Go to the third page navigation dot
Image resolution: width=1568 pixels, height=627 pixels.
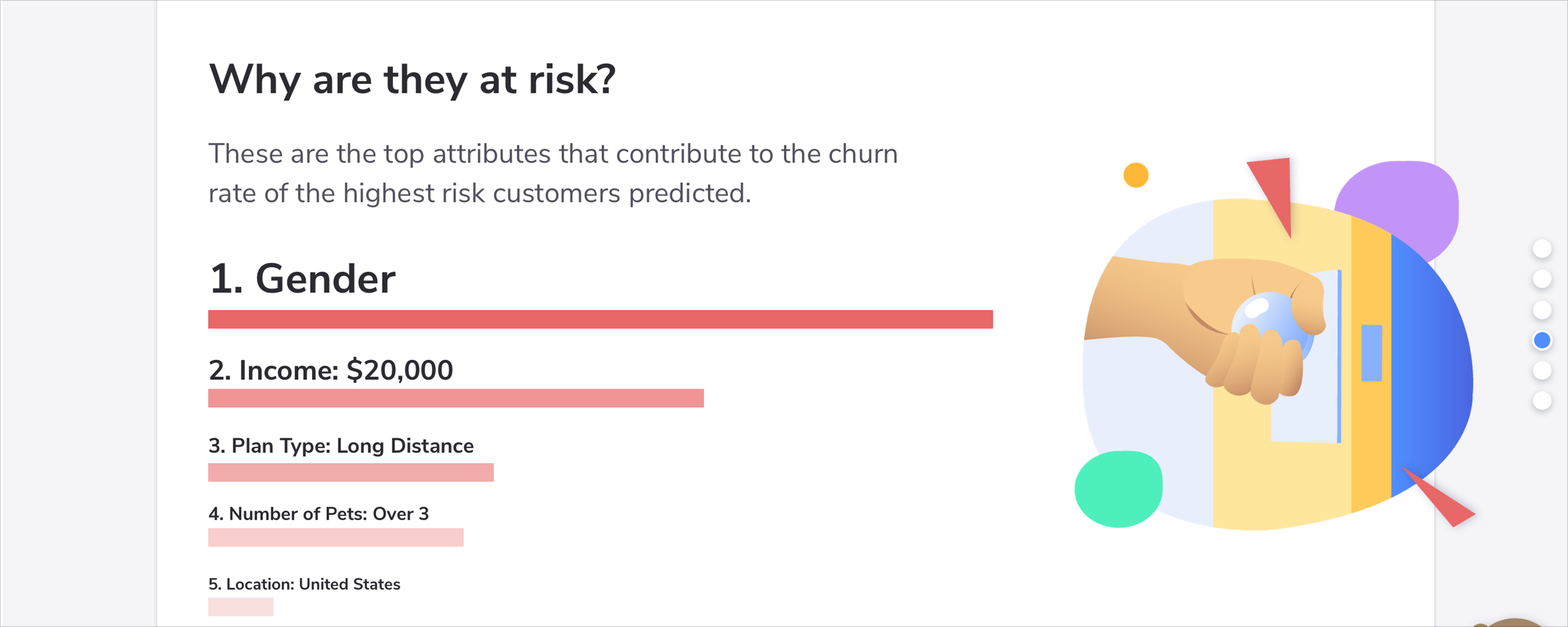[x=1542, y=310]
